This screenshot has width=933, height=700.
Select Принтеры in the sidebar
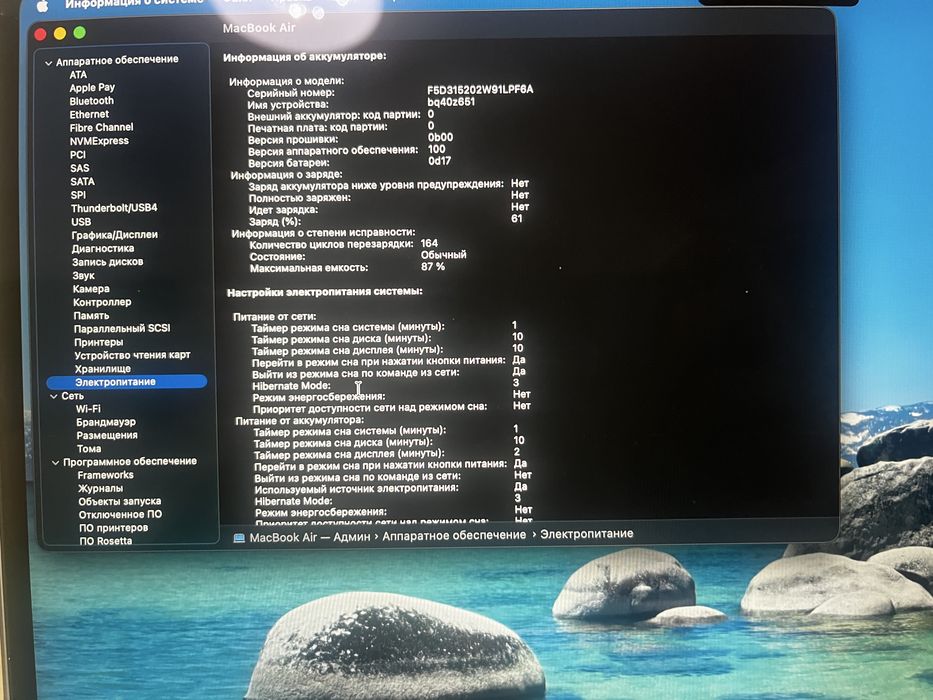99,342
